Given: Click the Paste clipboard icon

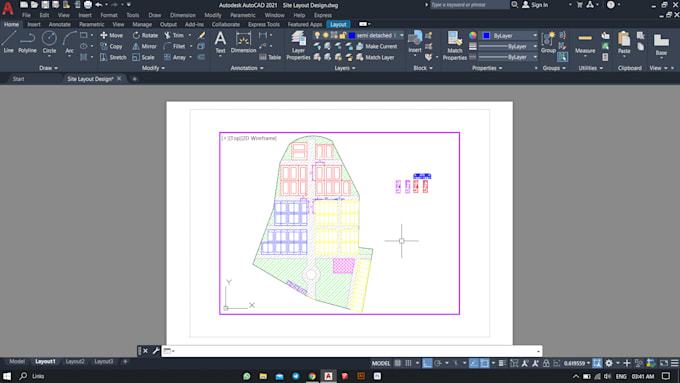Looking at the screenshot, I should (624, 43).
